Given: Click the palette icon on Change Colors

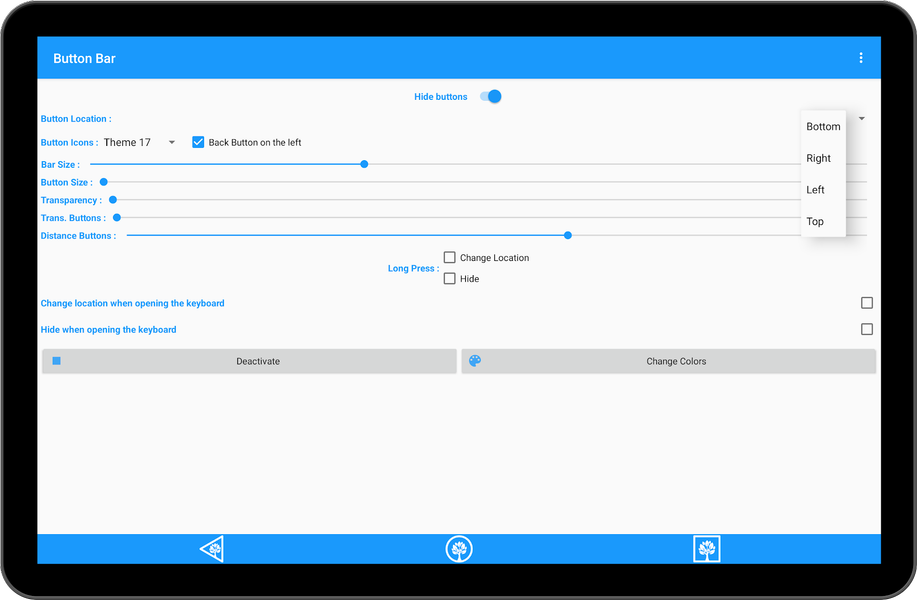Looking at the screenshot, I should click(x=475, y=361).
